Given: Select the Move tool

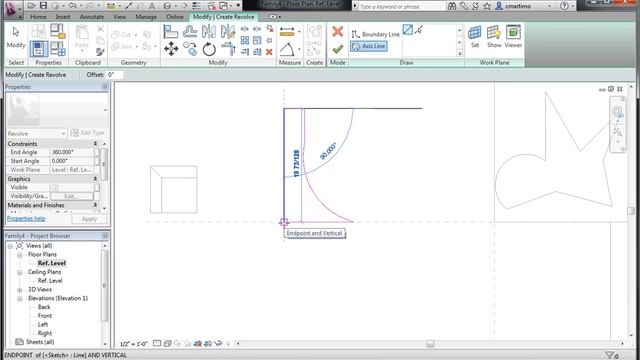Looking at the screenshot, I should pos(171,49).
